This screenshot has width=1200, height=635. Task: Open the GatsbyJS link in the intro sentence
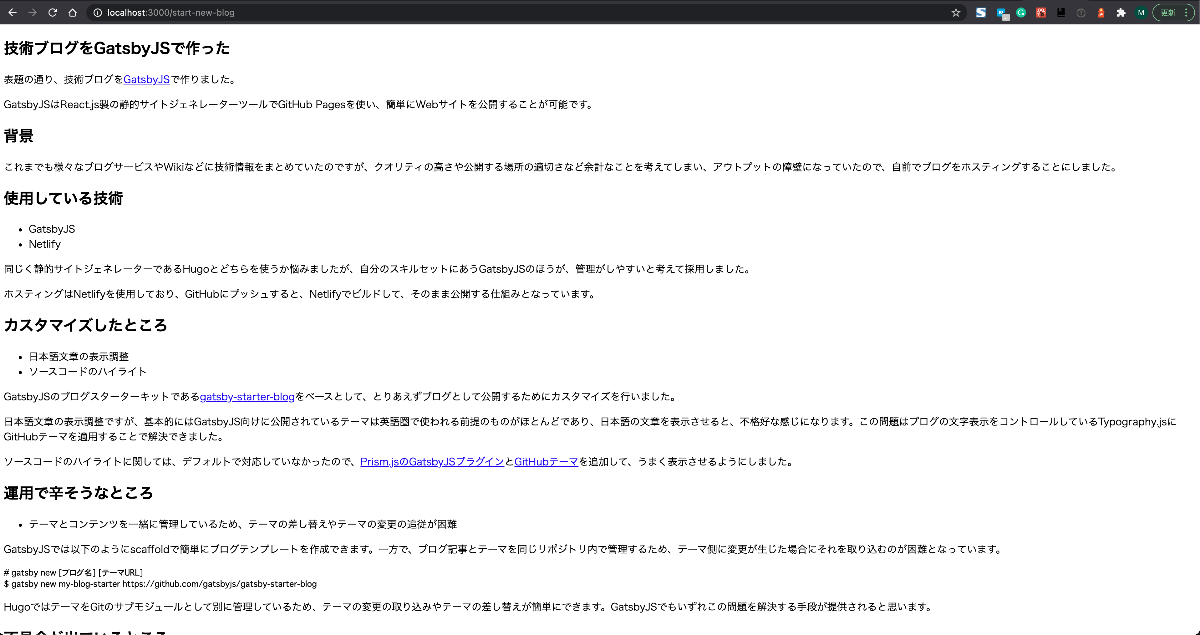point(147,79)
